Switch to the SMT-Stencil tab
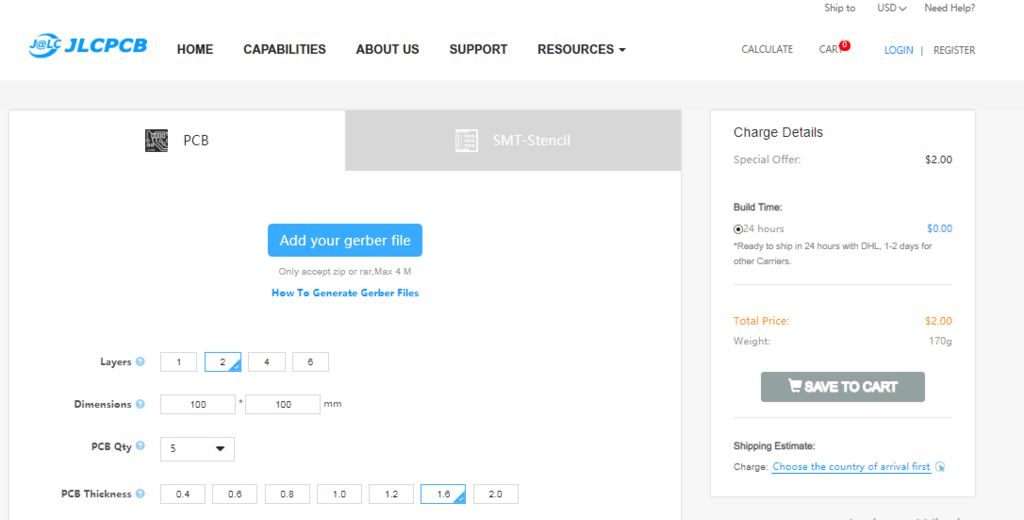The height and width of the screenshot is (520, 1024). pyautogui.click(x=513, y=140)
